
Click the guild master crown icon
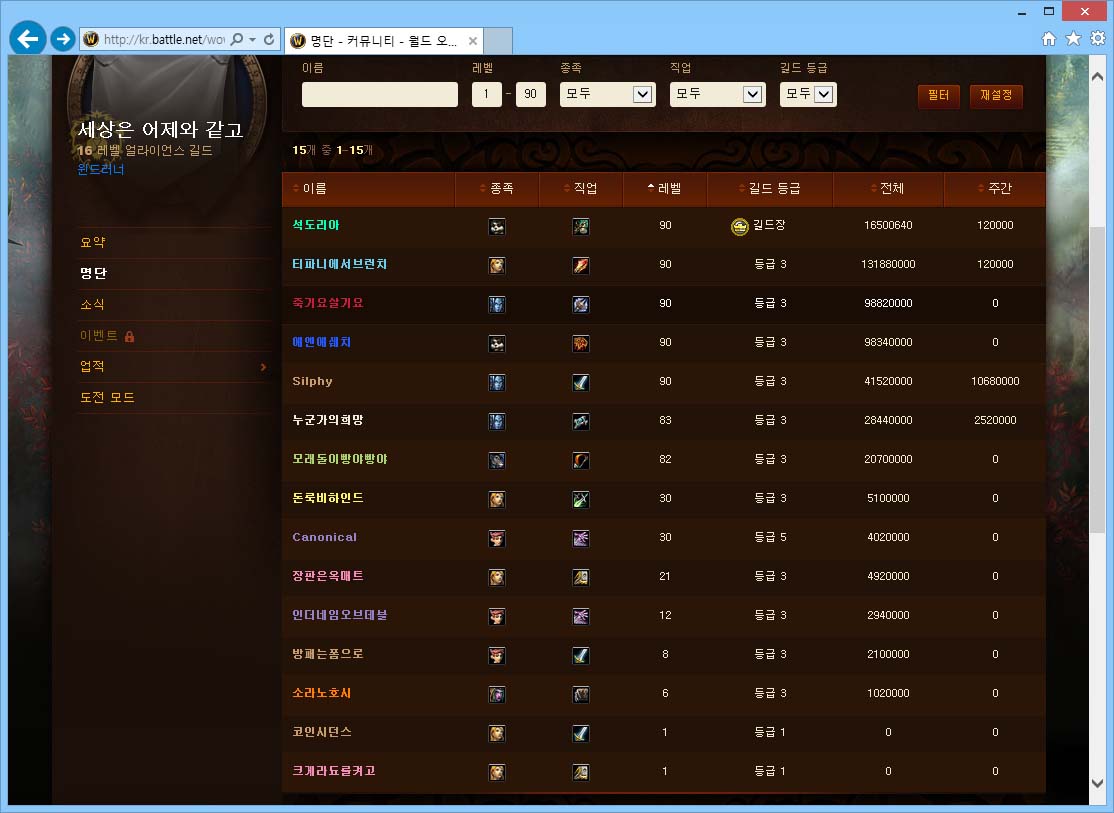point(739,226)
